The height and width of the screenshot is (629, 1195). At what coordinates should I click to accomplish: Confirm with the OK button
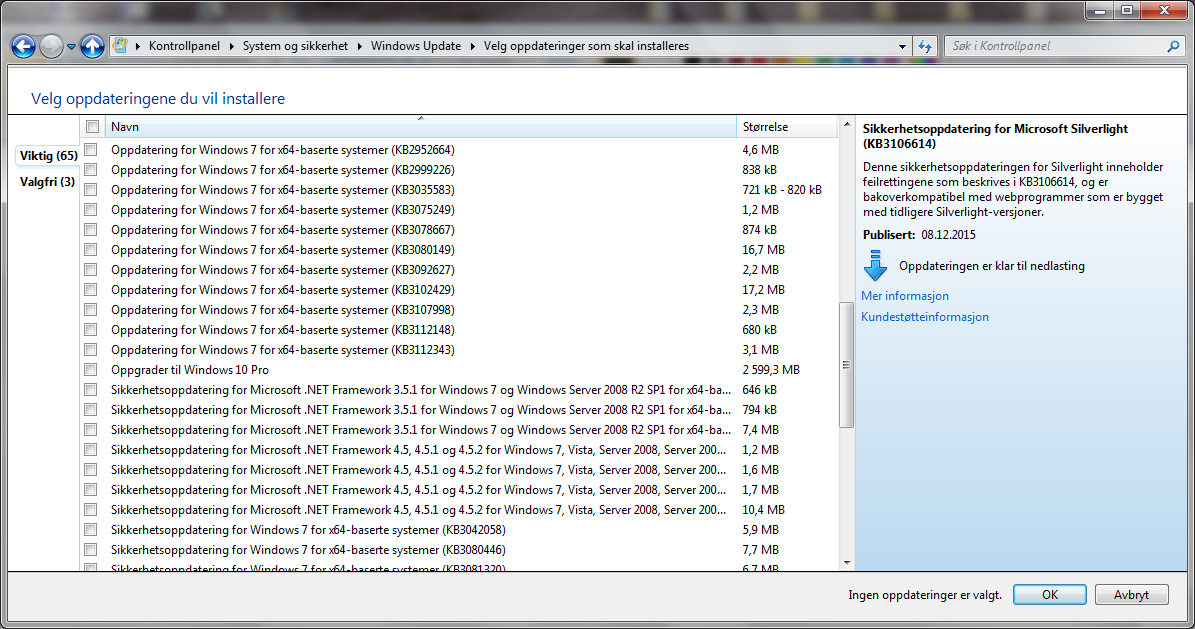(x=1049, y=595)
